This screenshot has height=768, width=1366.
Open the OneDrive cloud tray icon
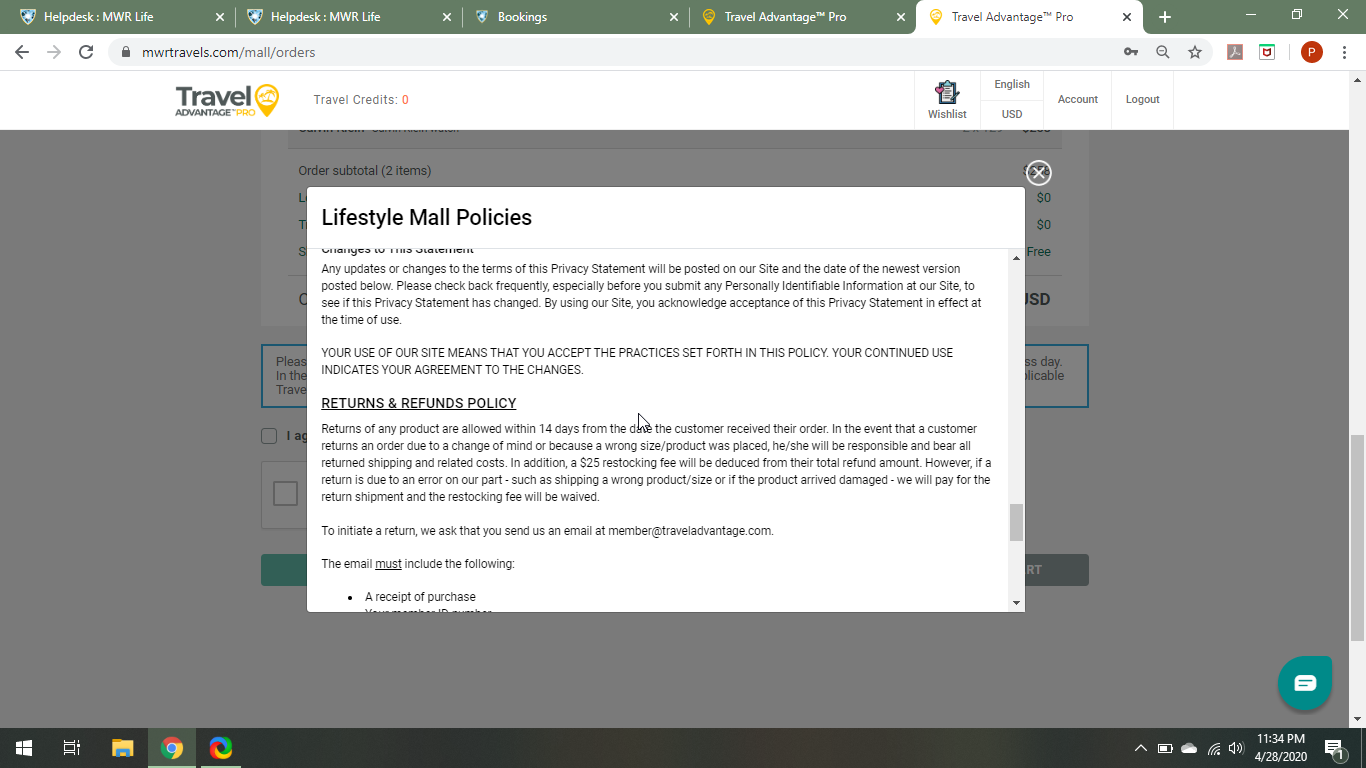(x=1189, y=748)
